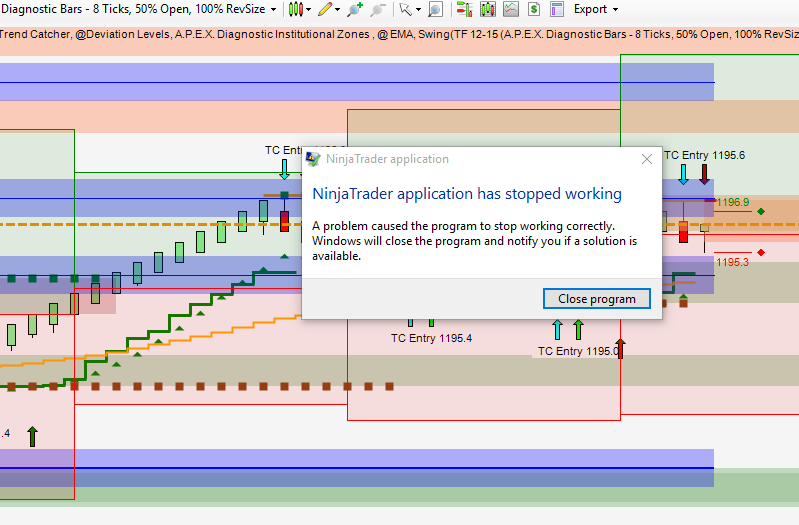The image size is (799, 525).
Task: Click the indicator list text header
Action: [400, 34]
